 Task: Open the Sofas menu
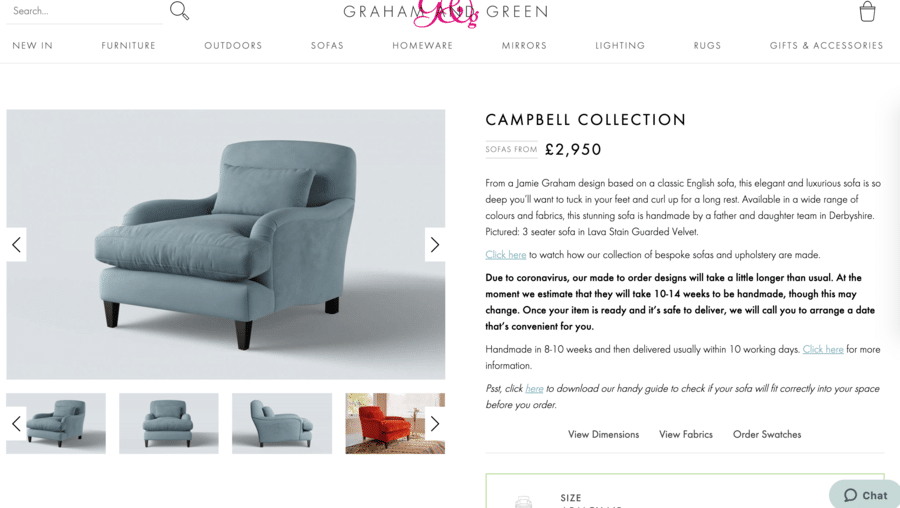tap(327, 45)
